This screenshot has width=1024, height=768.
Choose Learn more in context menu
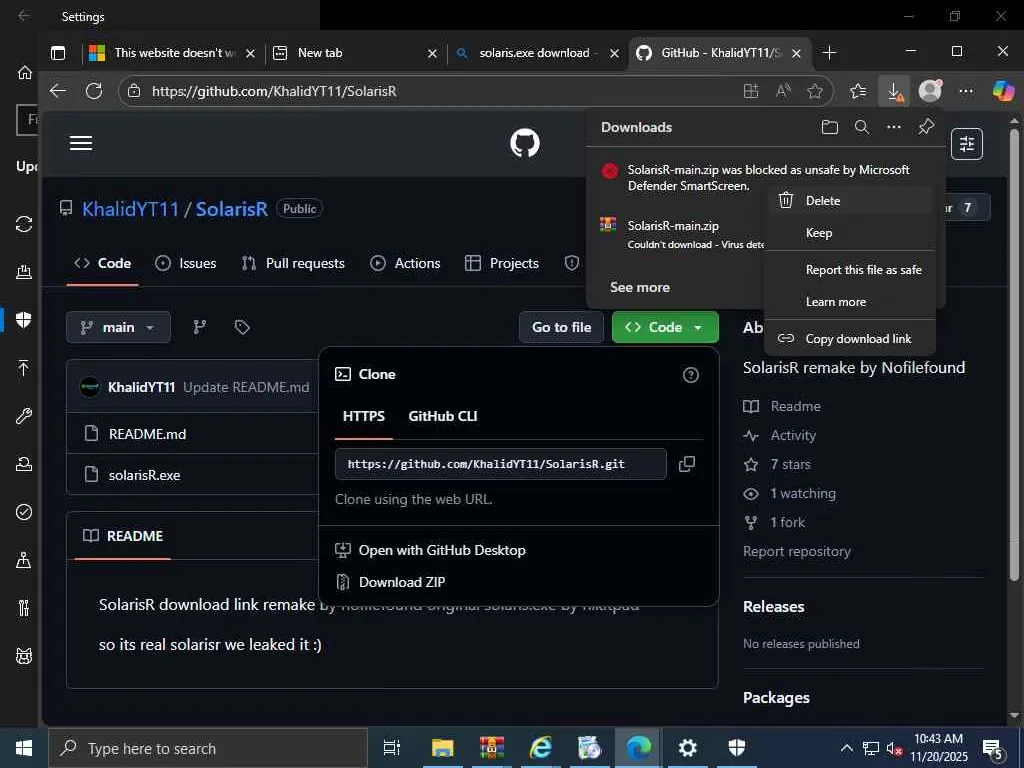pyautogui.click(x=850, y=302)
